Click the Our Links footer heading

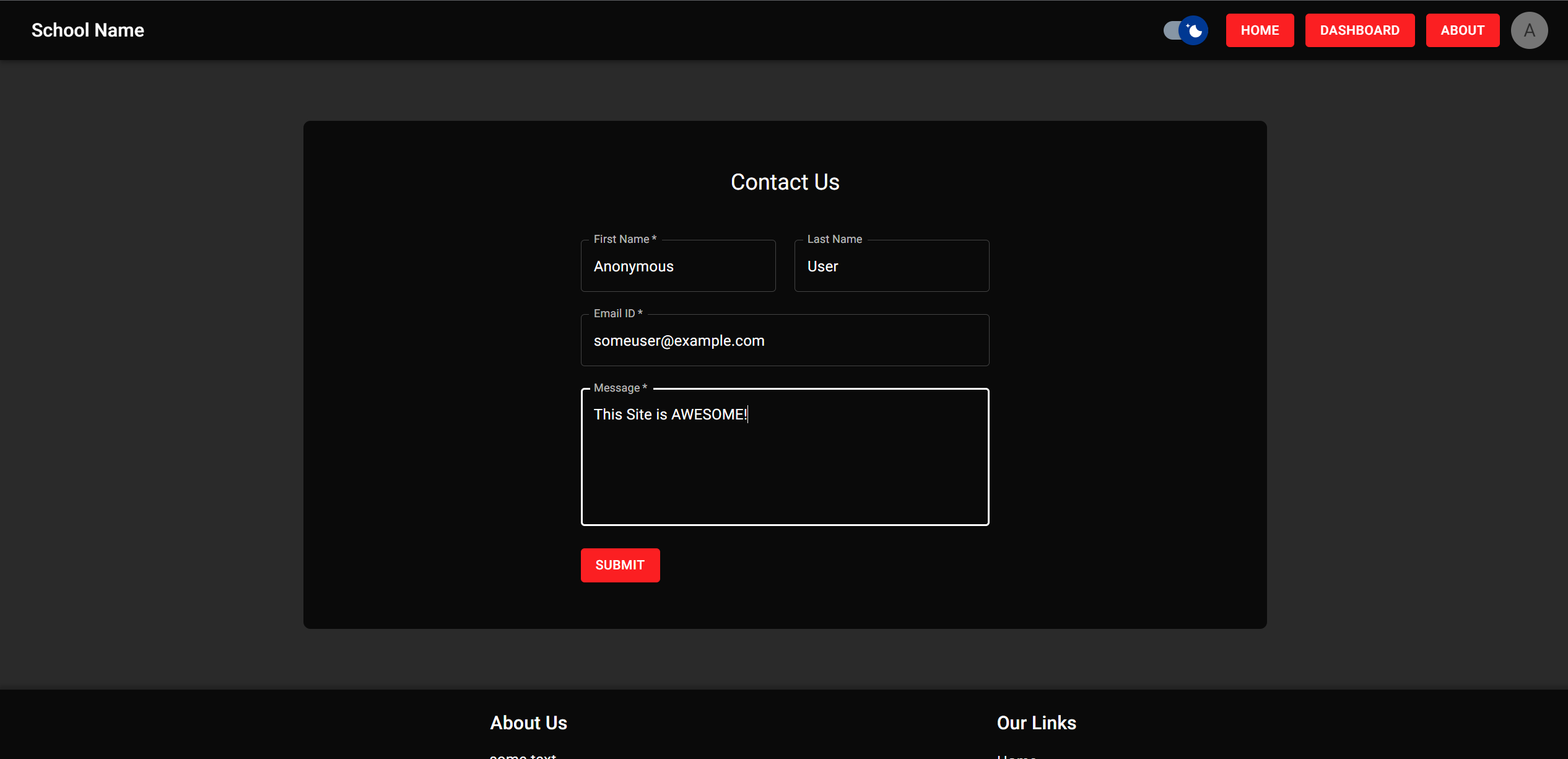coord(1036,723)
